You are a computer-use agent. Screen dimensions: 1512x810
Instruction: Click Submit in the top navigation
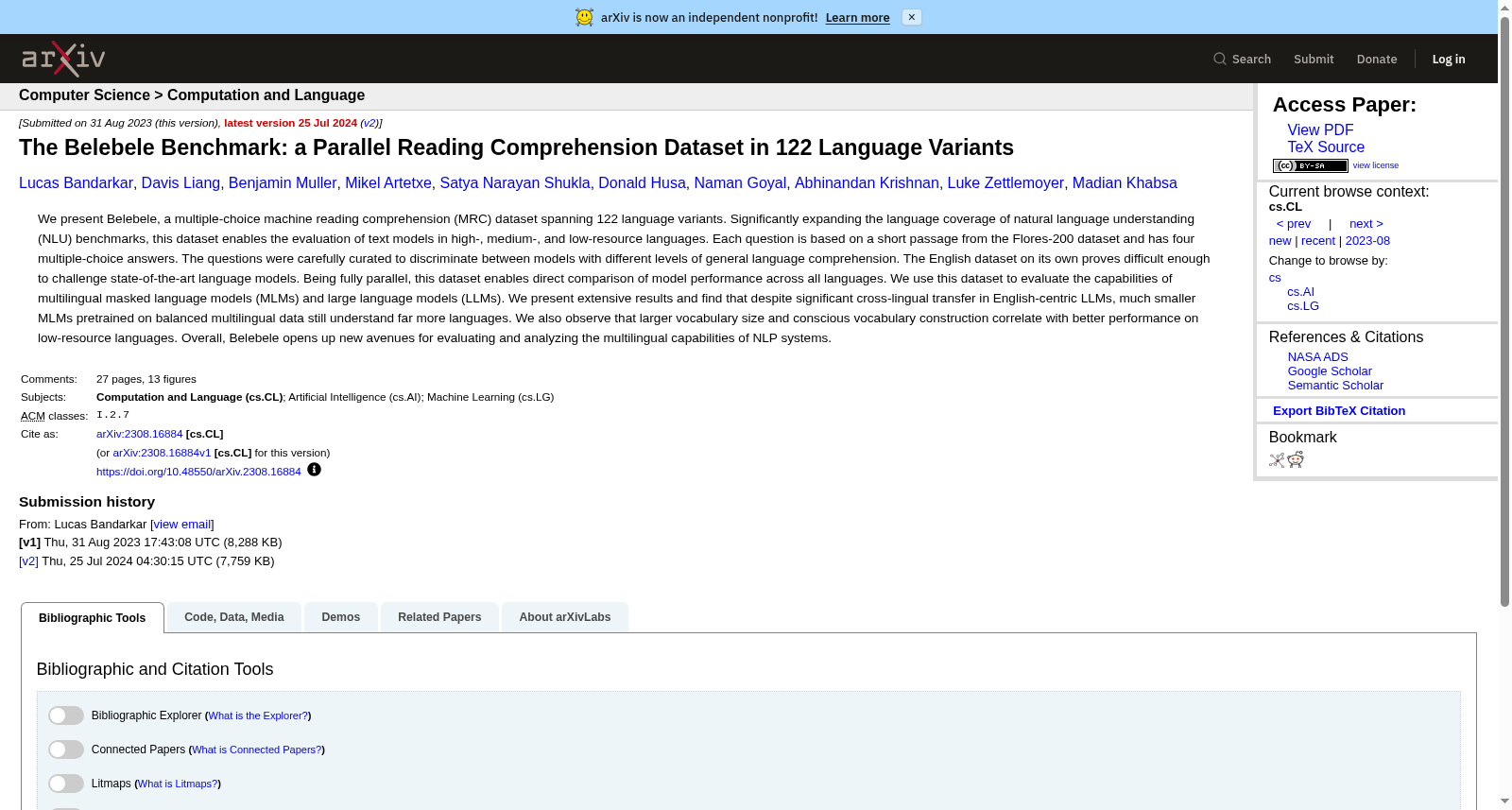click(x=1314, y=59)
